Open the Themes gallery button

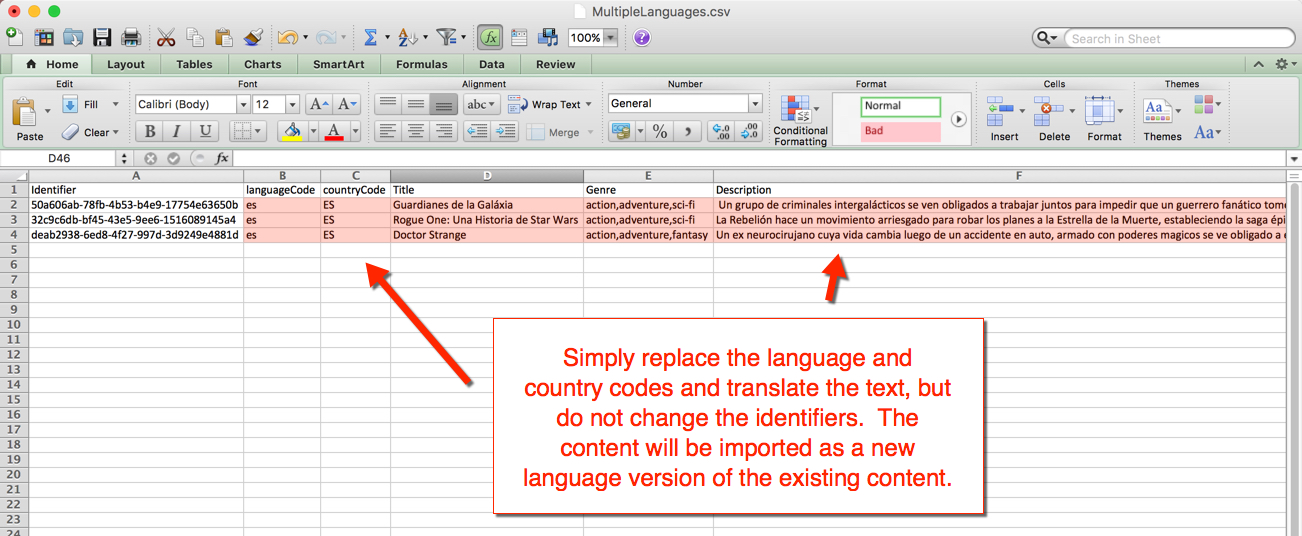(x=1162, y=119)
